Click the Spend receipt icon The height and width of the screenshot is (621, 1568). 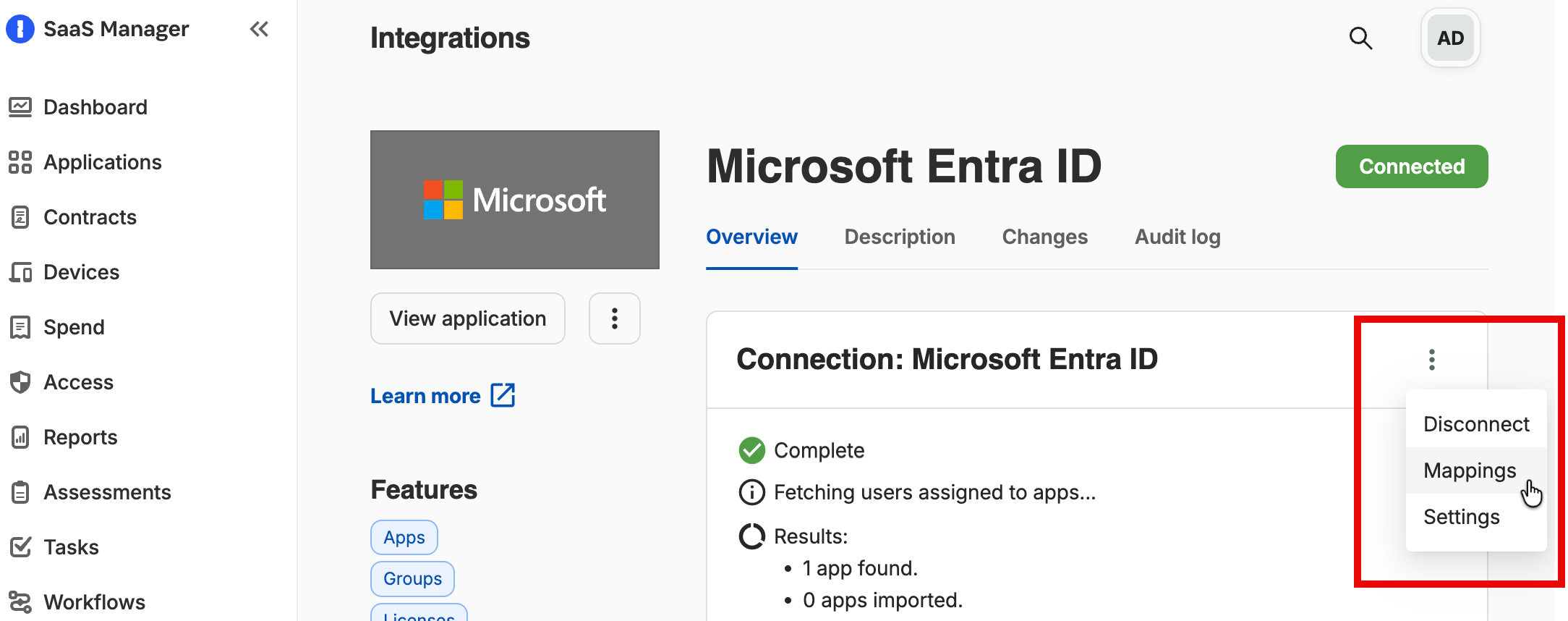point(20,327)
